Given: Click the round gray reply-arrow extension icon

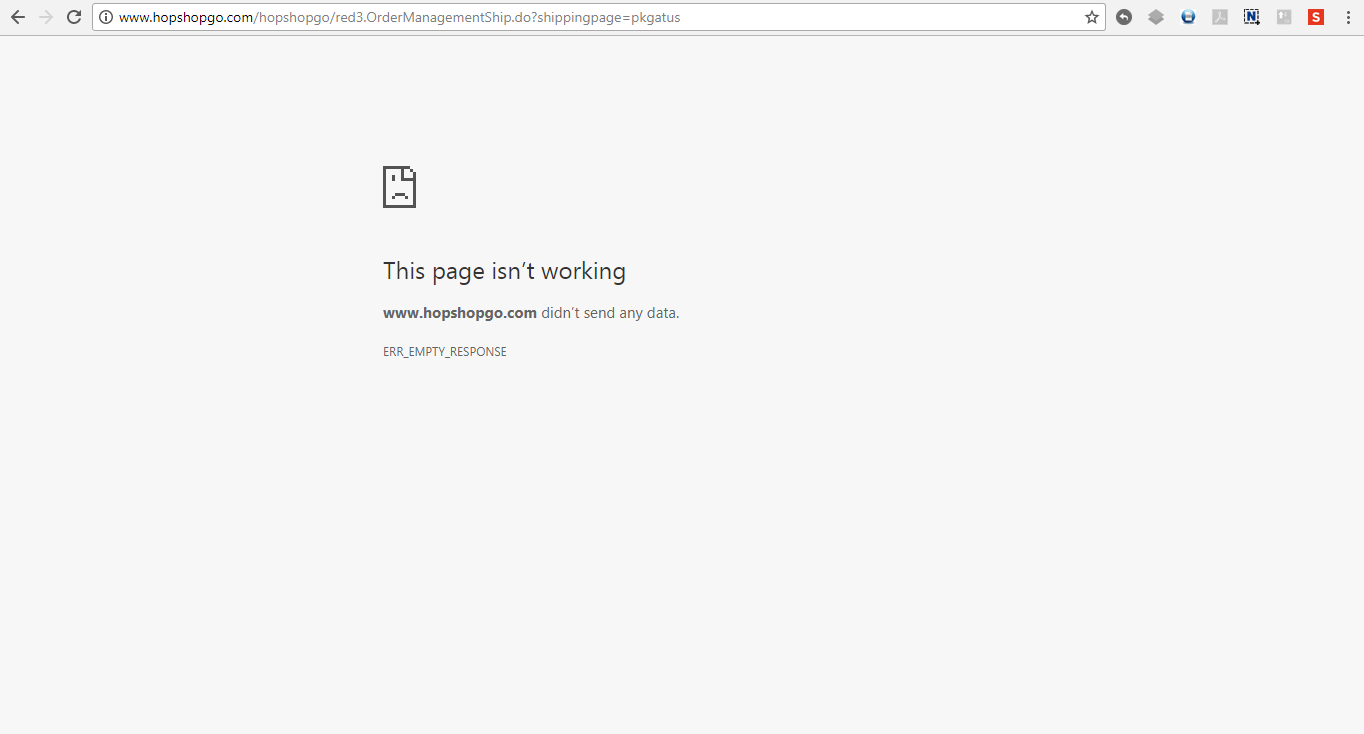Looking at the screenshot, I should 1124,17.
